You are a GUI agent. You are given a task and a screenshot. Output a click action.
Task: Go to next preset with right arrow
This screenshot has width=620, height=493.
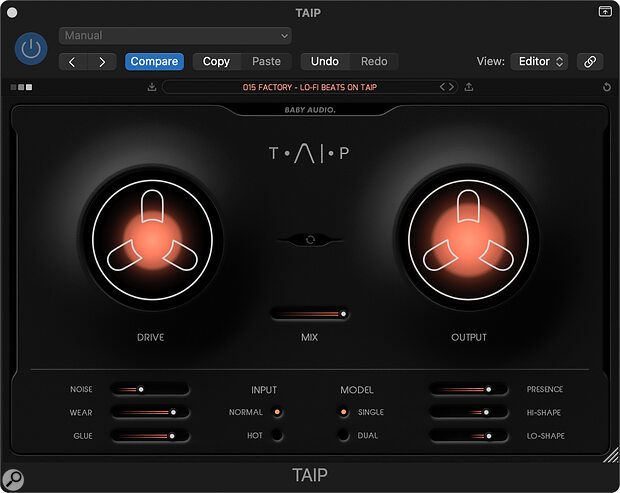102,62
